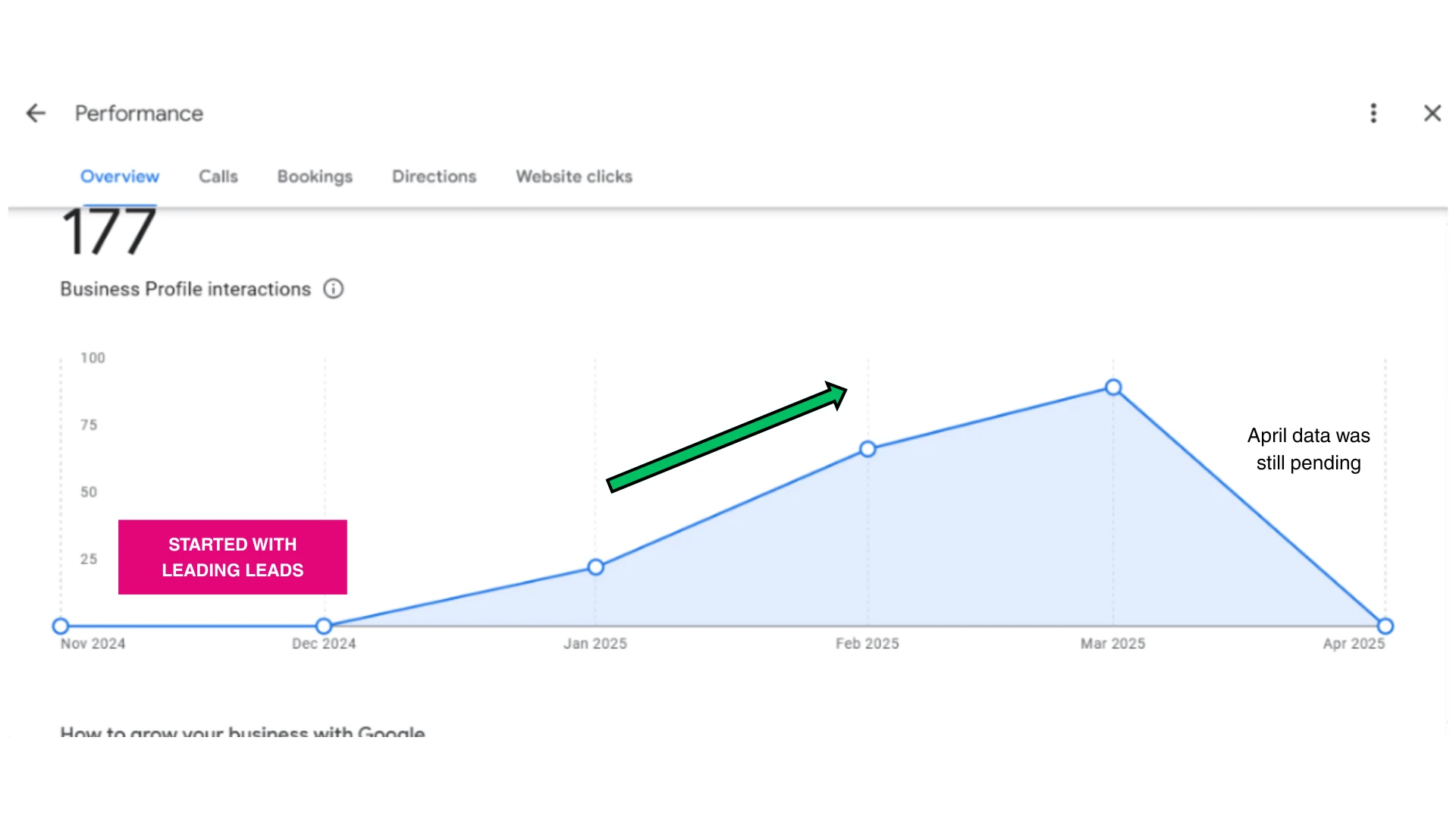Click the Mar 2025 peak data point
Image resolution: width=1456 pixels, height=819 pixels.
(x=1113, y=388)
